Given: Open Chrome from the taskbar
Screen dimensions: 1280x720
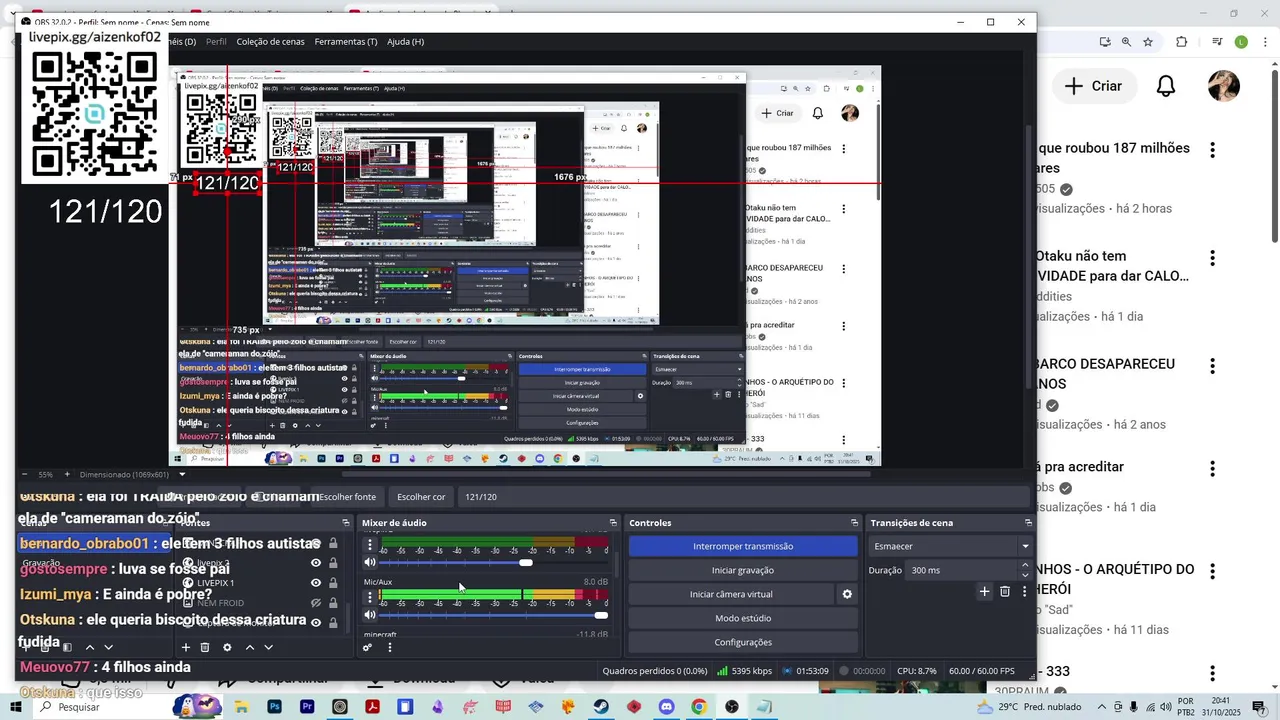Looking at the screenshot, I should pyautogui.click(x=699, y=707).
